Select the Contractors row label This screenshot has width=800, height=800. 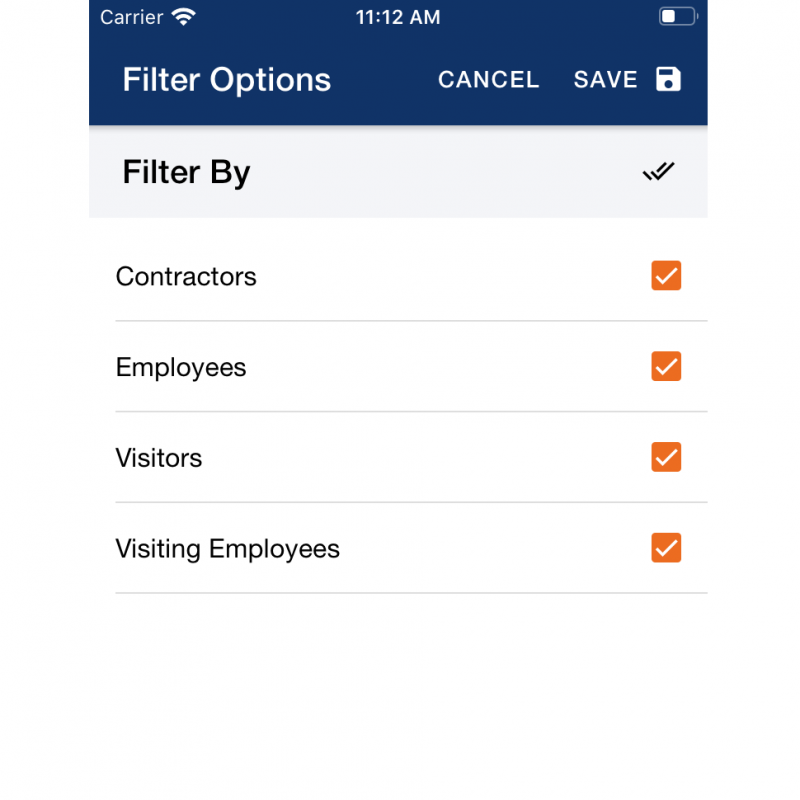point(186,277)
